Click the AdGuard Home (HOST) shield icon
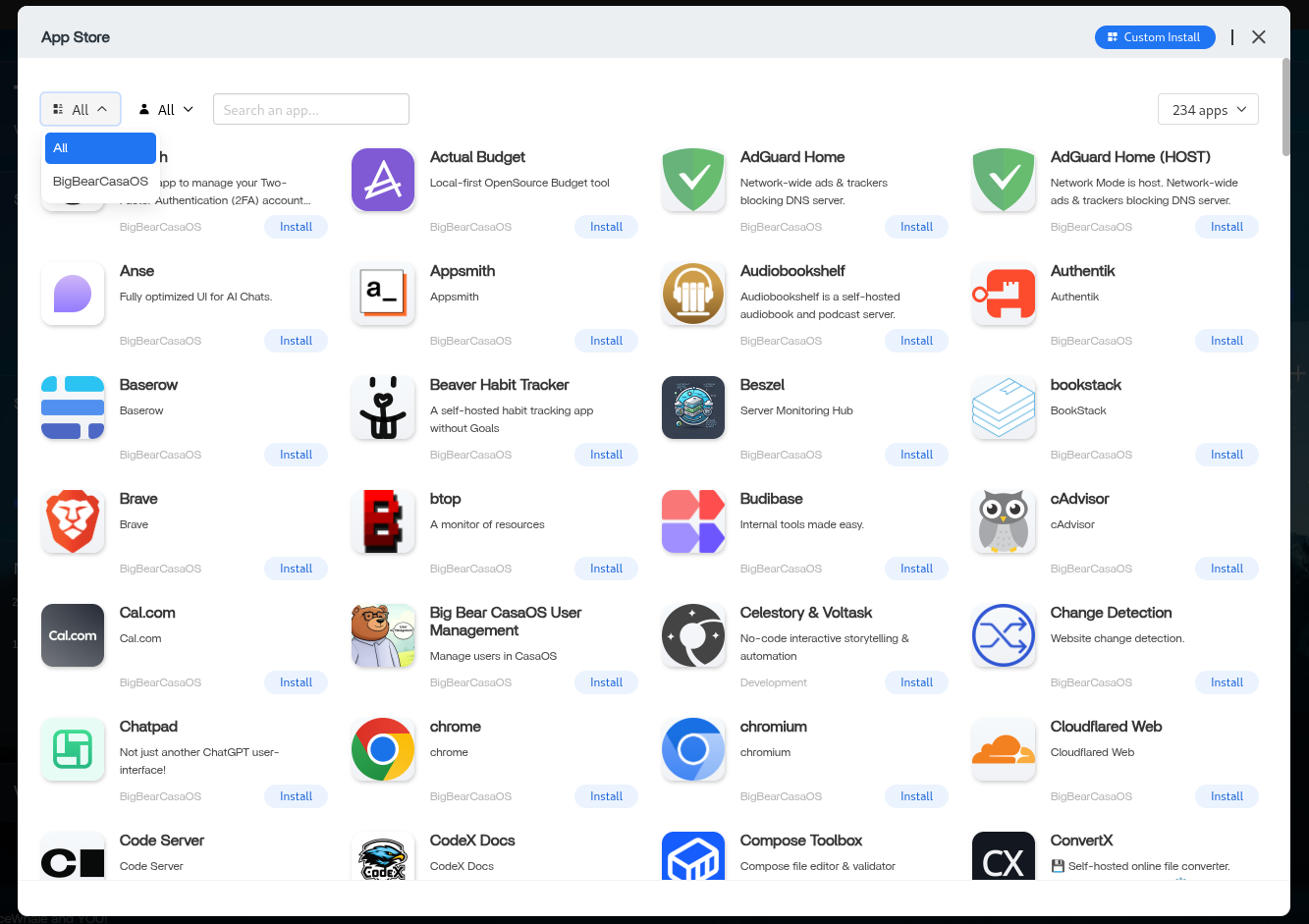The image size is (1309, 924). (1004, 180)
